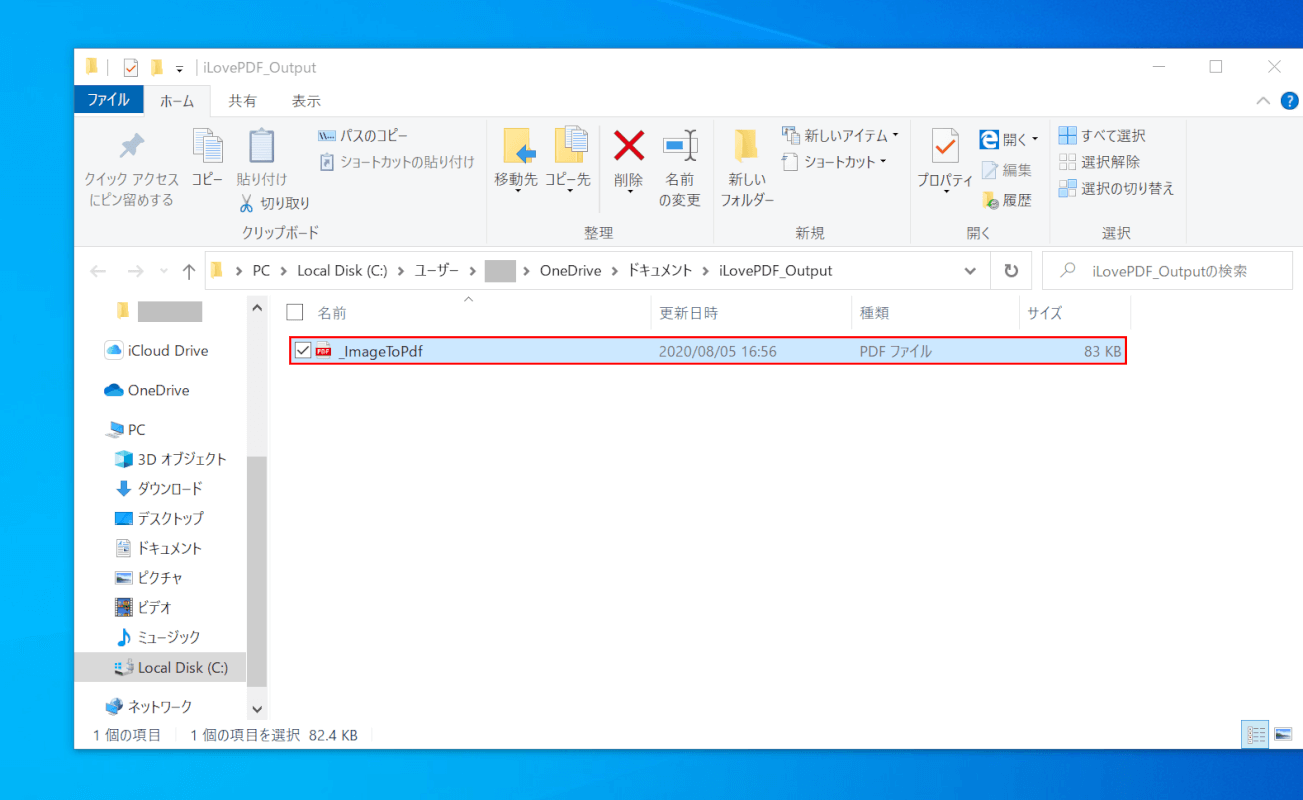The image size is (1303, 800).
Task: Click the red Delete (削除) icon
Action: [628, 146]
